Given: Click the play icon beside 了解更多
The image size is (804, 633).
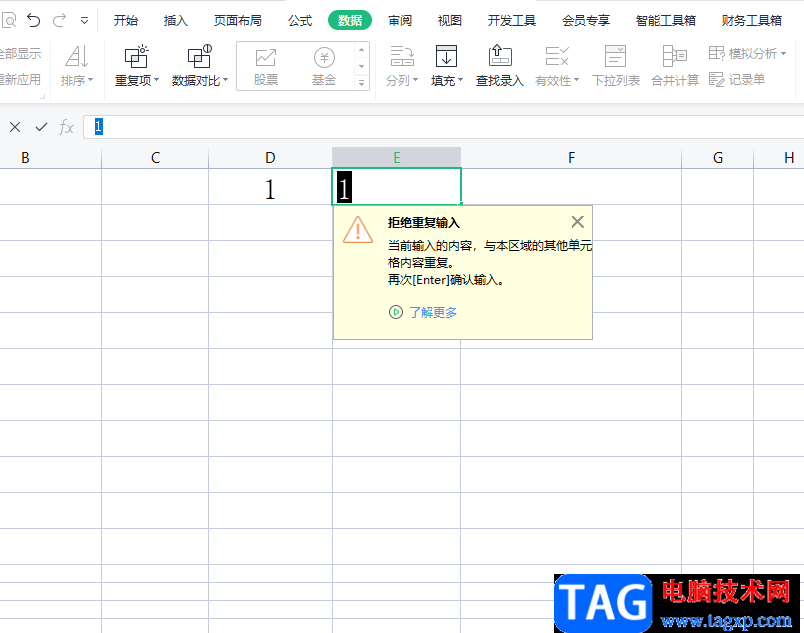Looking at the screenshot, I should (396, 312).
